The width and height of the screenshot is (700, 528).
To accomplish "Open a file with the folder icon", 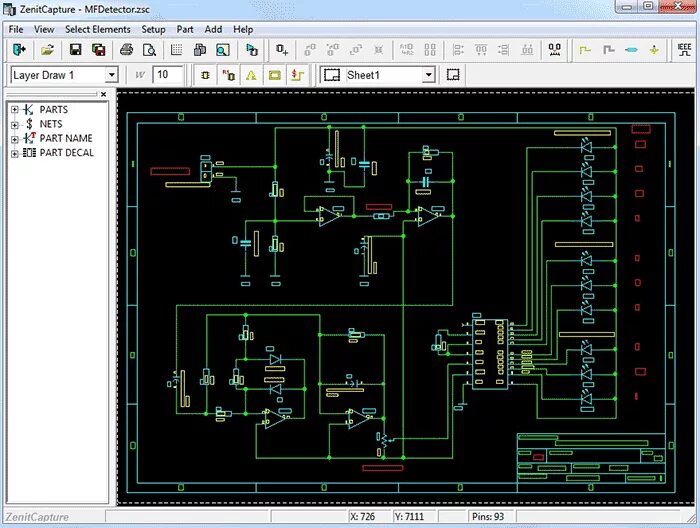I will coord(47,50).
